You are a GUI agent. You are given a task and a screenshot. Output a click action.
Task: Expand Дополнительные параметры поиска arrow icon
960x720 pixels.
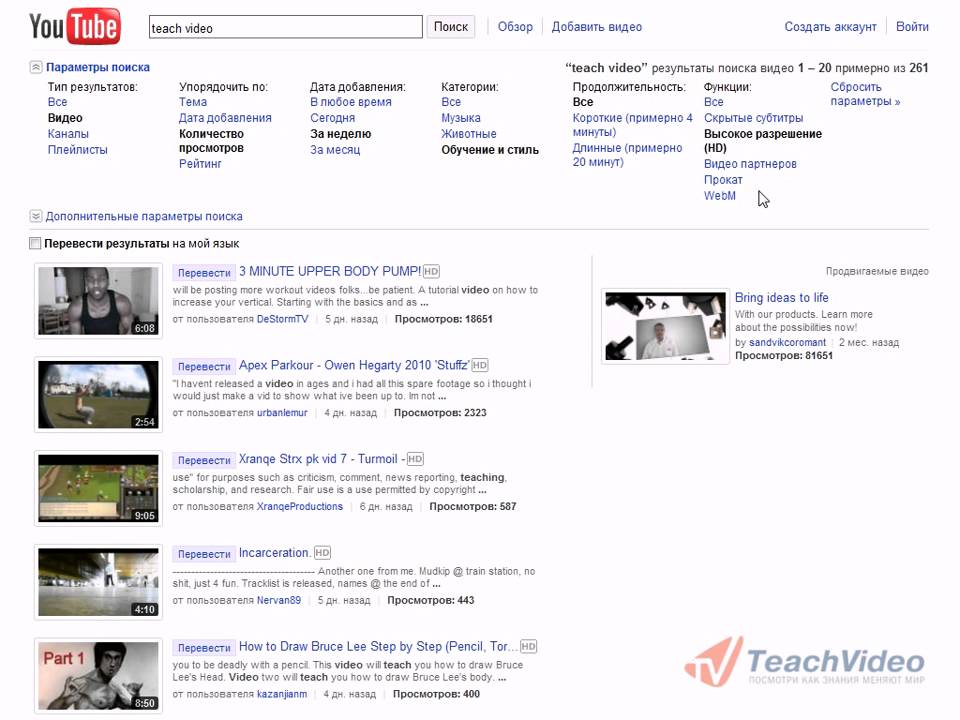36,216
